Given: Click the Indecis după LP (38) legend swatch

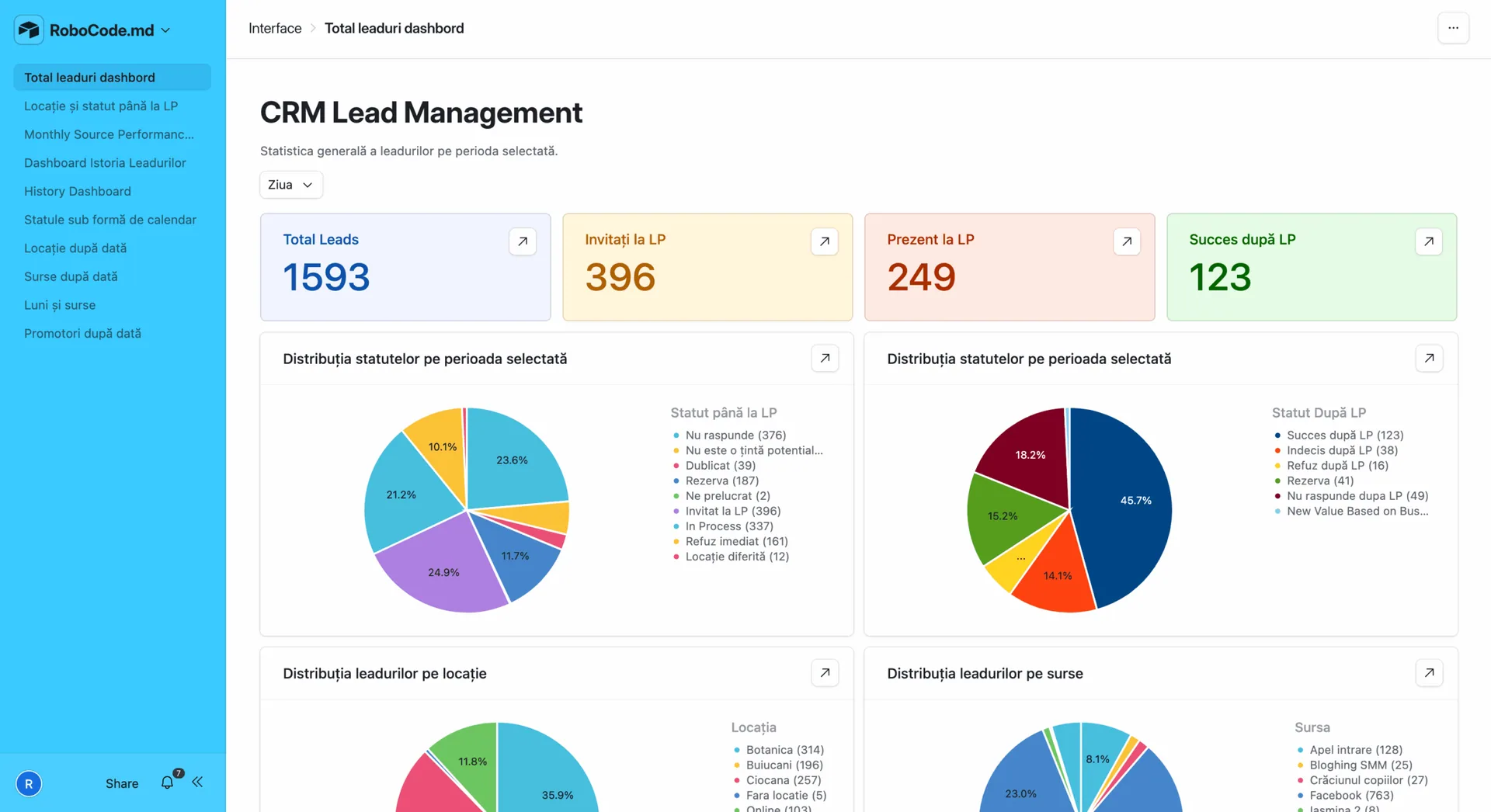Looking at the screenshot, I should [1277, 451].
